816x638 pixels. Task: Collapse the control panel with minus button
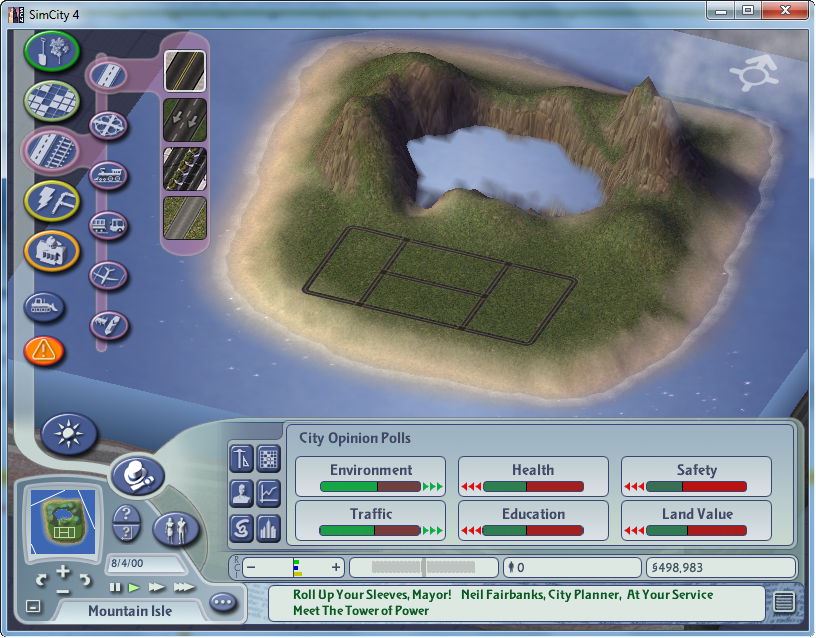[x=33, y=606]
